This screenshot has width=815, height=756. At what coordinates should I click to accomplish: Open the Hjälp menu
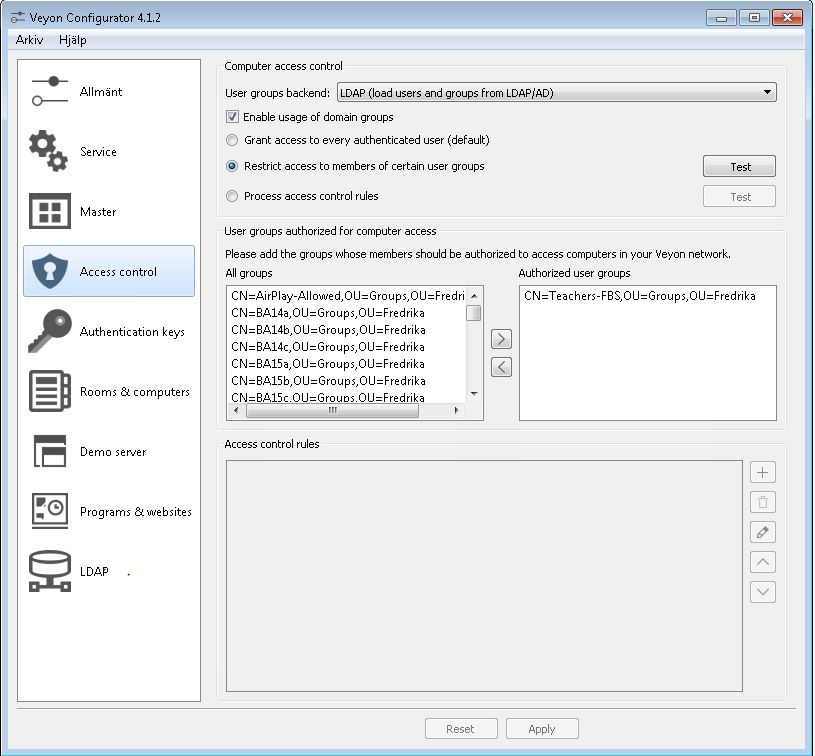73,40
